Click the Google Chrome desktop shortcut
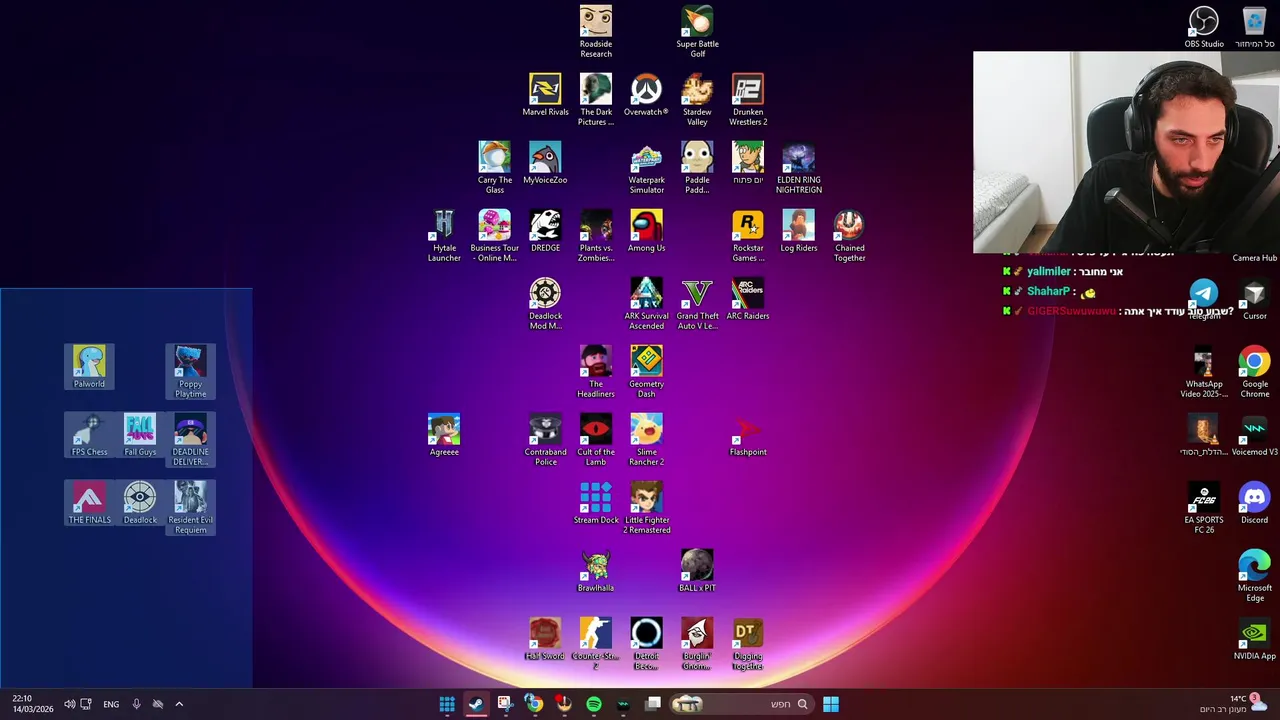The width and height of the screenshot is (1280, 720). pos(1254,372)
